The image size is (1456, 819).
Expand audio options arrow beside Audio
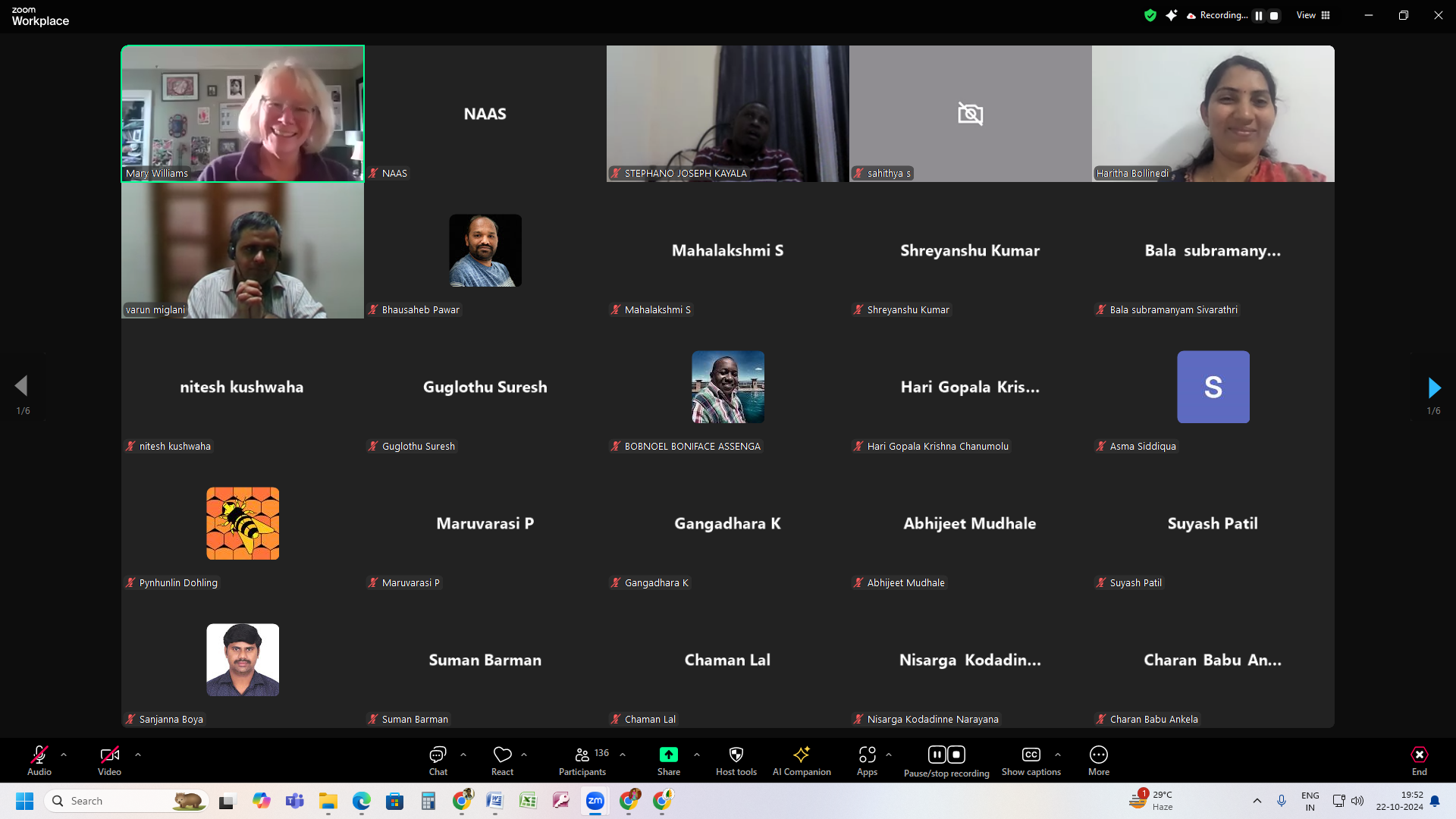(64, 755)
